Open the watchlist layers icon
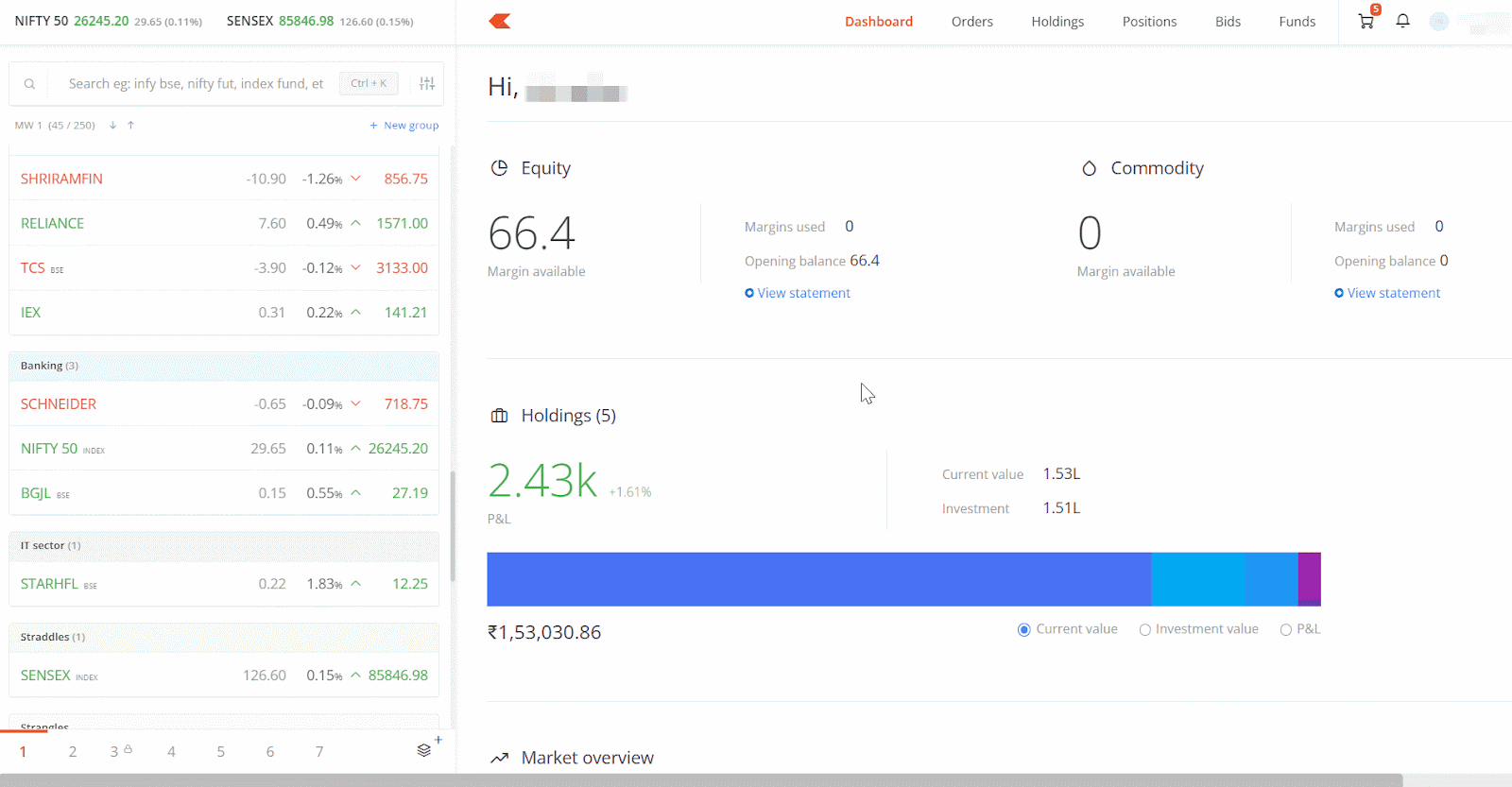This screenshot has height=787, width=1512. click(x=424, y=750)
